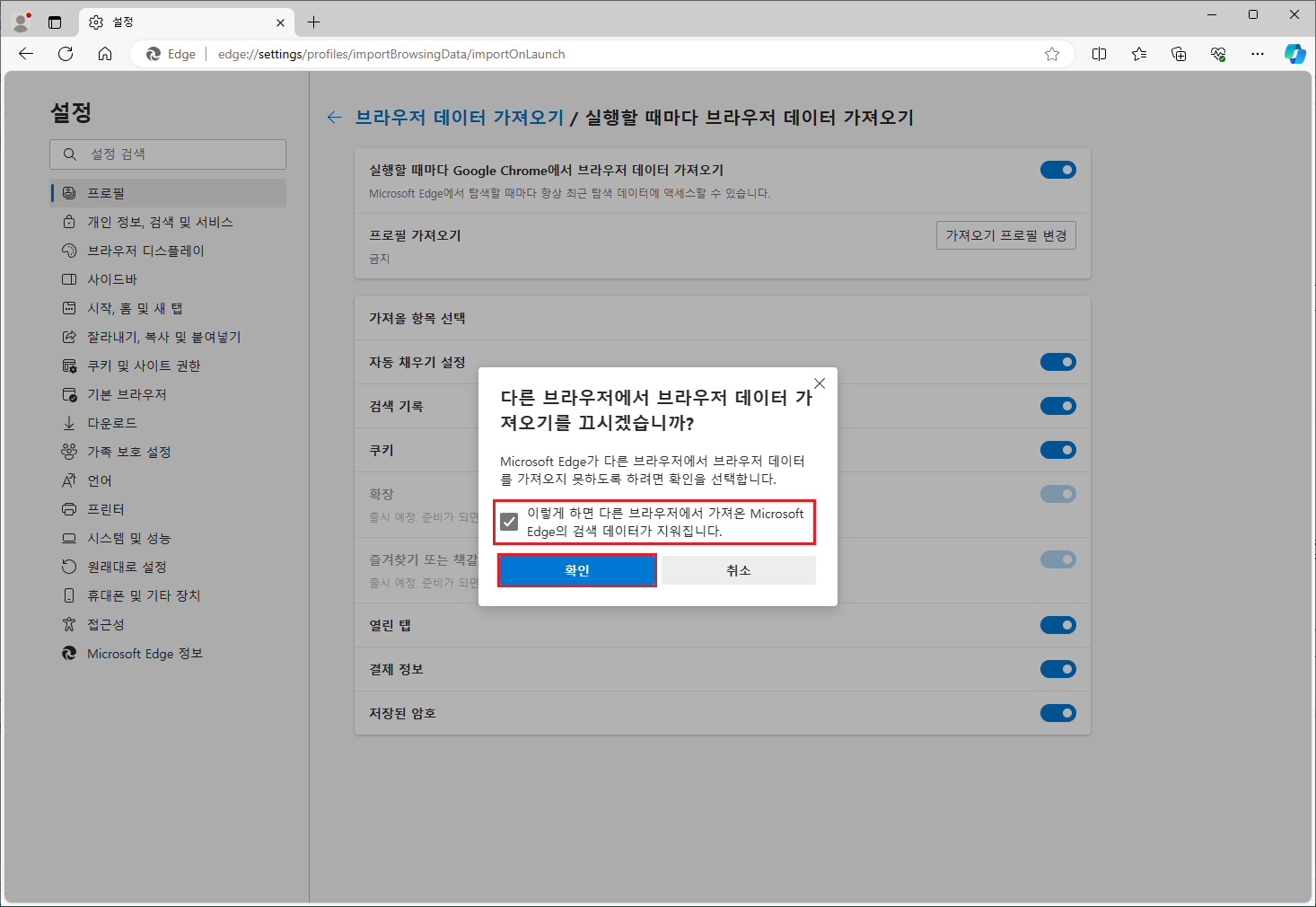Click 브라우저 데이터 가져오기 breadcrumb link
The height and width of the screenshot is (907, 1316).
click(x=460, y=118)
